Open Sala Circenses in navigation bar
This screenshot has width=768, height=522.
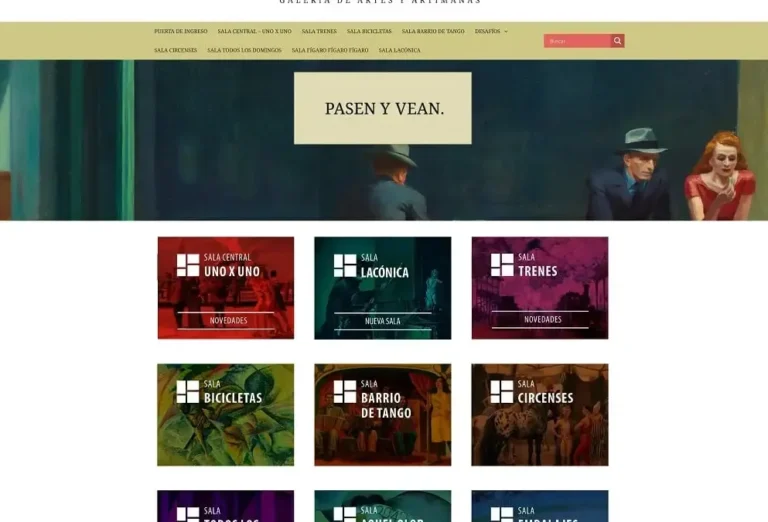pyautogui.click(x=175, y=50)
